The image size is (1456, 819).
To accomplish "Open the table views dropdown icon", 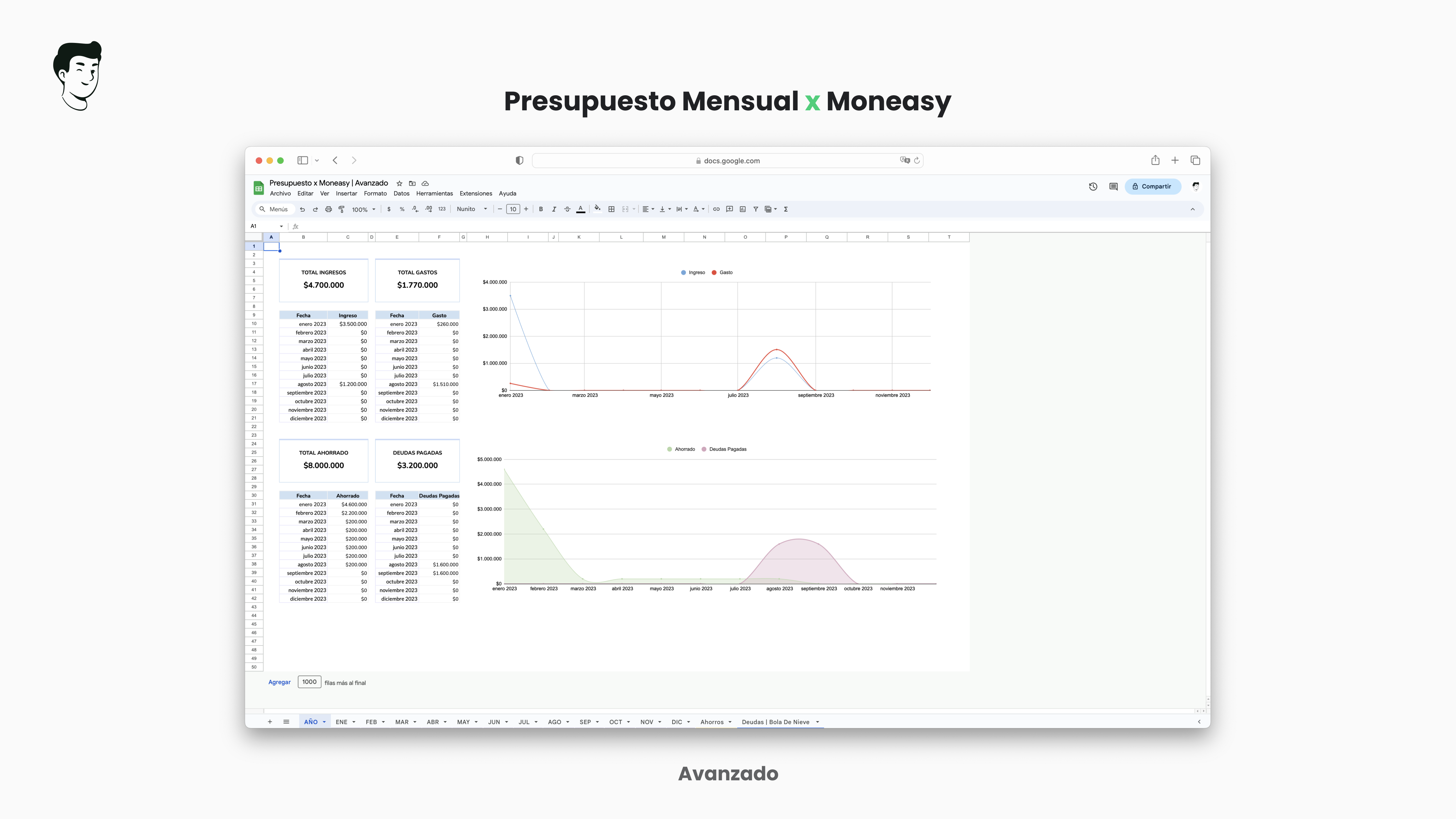I will click(770, 209).
